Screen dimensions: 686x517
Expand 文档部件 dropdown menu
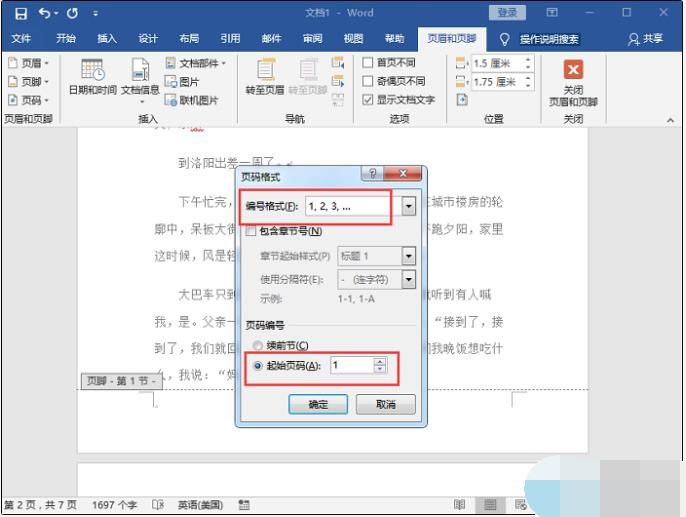click(x=195, y=63)
